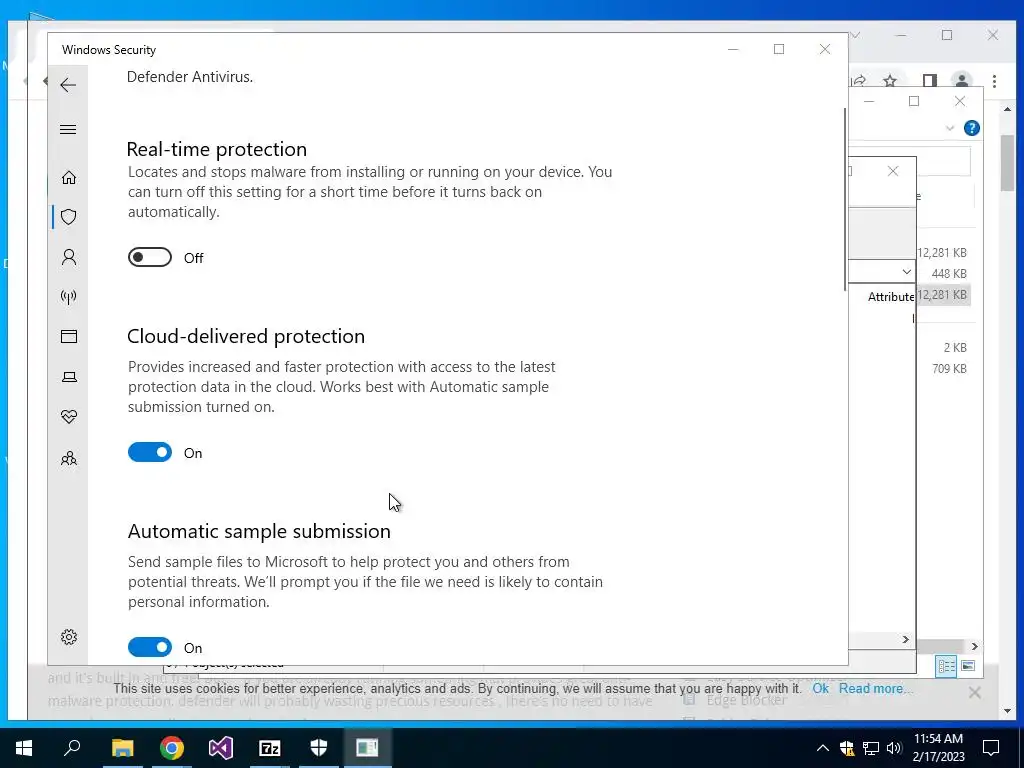Viewport: 1024px width, 768px height.
Task: Open Device security laptop icon
Action: [69, 377]
